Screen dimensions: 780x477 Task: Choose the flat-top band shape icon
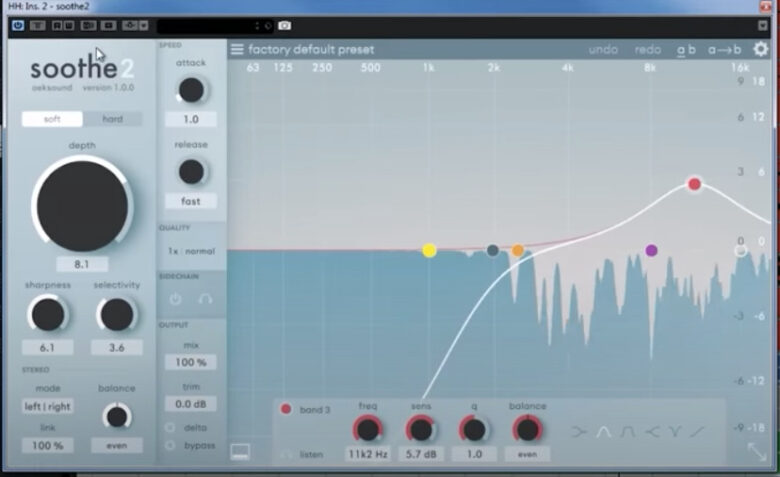click(627, 432)
